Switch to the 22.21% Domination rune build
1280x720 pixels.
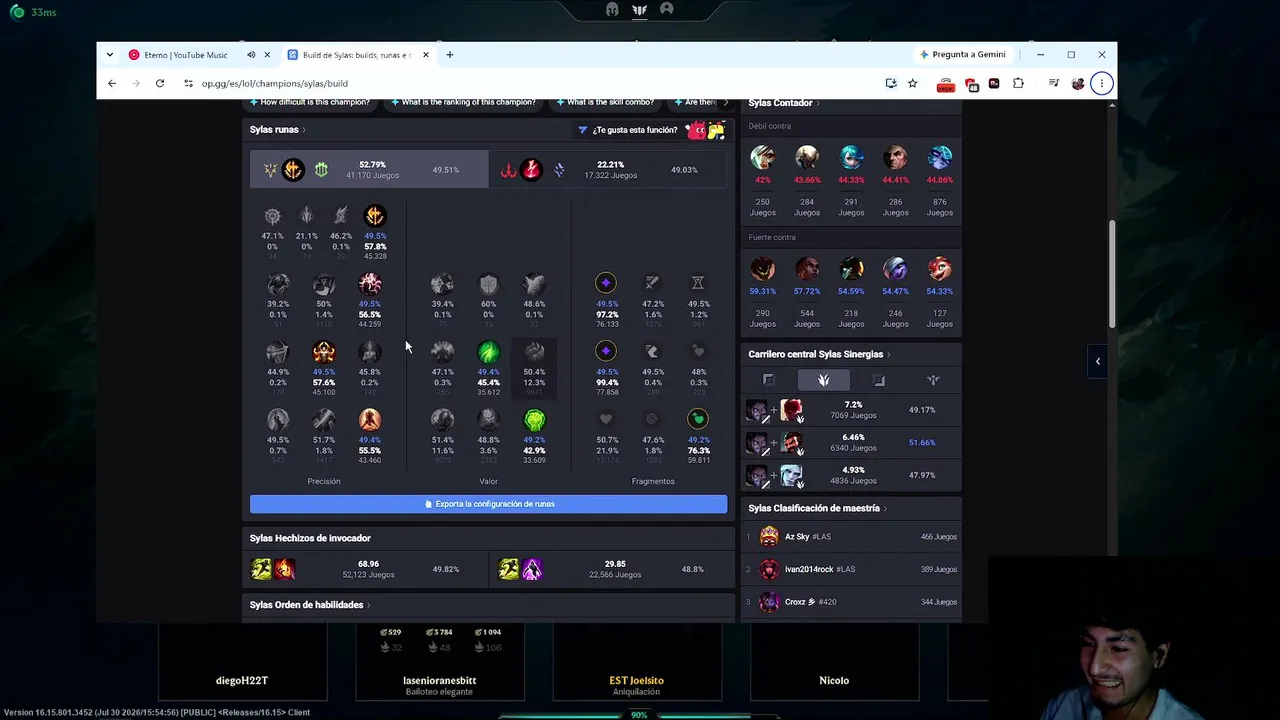click(608, 170)
